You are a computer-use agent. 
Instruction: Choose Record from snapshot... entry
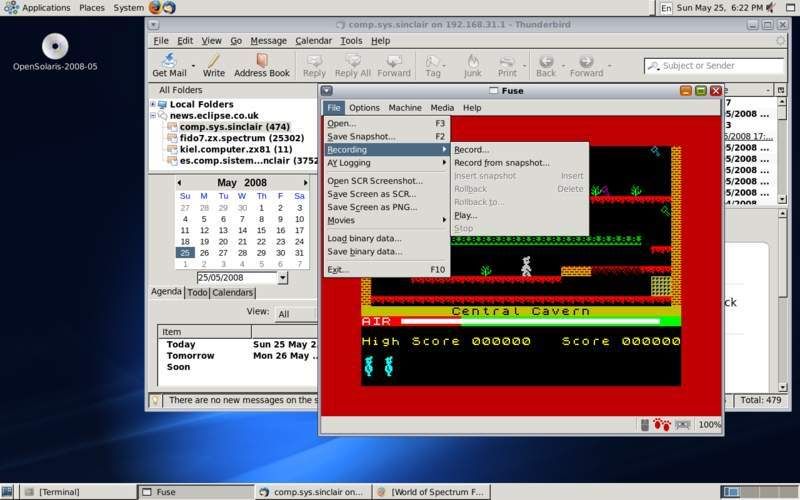[x=519, y=163]
